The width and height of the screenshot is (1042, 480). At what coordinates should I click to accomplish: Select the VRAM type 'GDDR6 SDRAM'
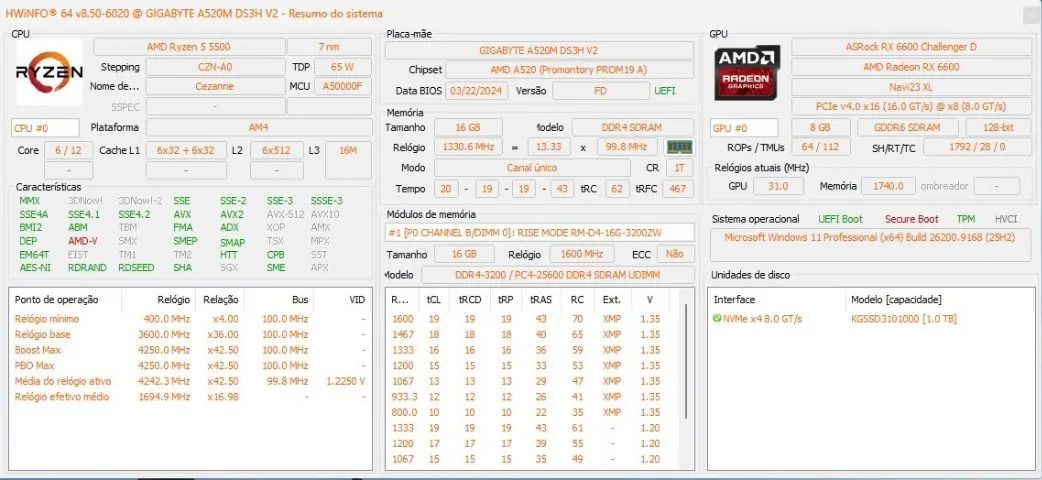tap(908, 128)
